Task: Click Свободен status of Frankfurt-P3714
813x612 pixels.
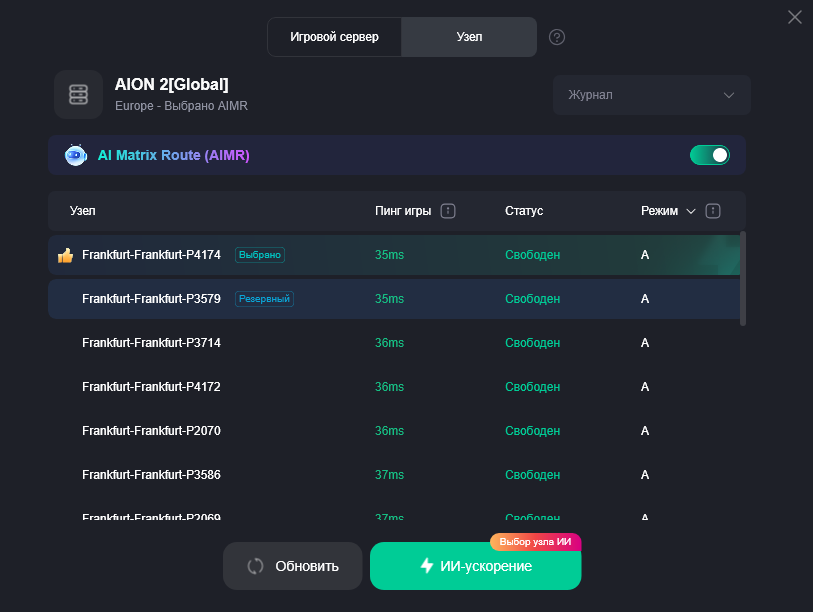Action: pos(532,343)
